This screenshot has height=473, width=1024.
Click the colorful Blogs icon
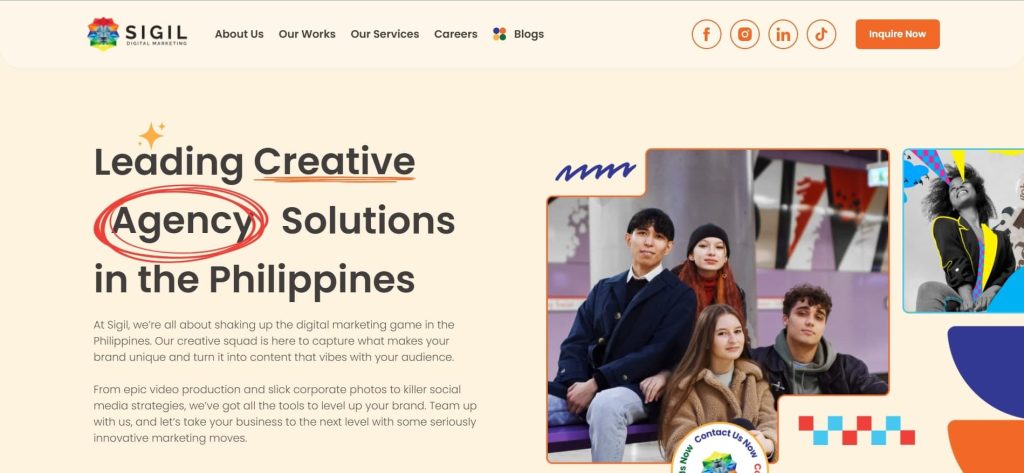coord(500,34)
